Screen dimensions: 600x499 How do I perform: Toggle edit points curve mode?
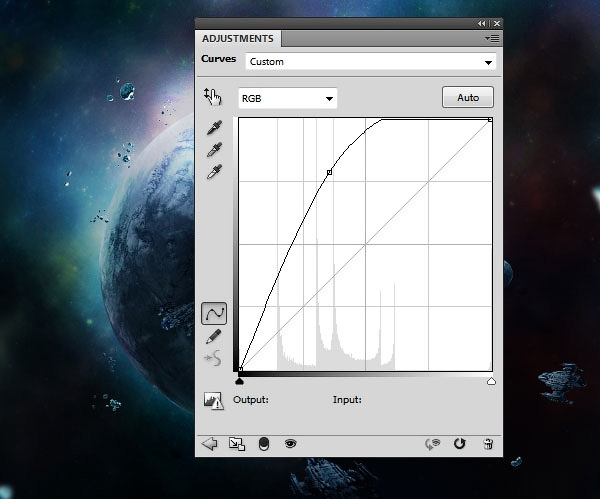click(x=214, y=314)
